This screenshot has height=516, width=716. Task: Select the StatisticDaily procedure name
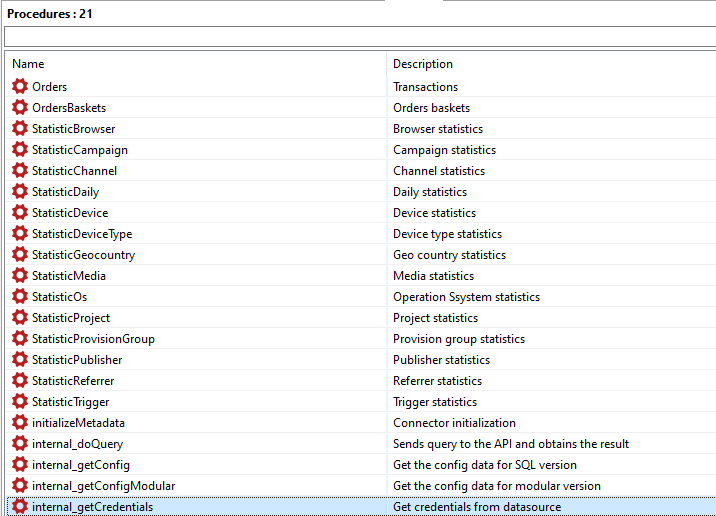click(x=65, y=192)
